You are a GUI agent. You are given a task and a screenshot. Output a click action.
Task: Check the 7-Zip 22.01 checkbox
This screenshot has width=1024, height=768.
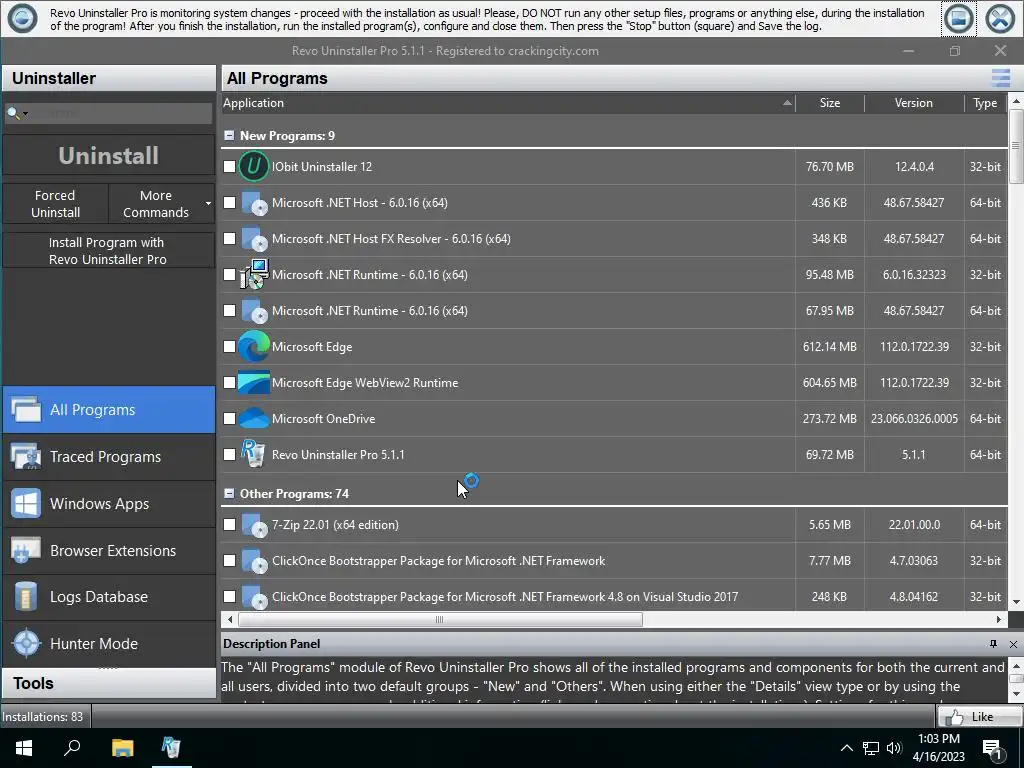pos(229,525)
